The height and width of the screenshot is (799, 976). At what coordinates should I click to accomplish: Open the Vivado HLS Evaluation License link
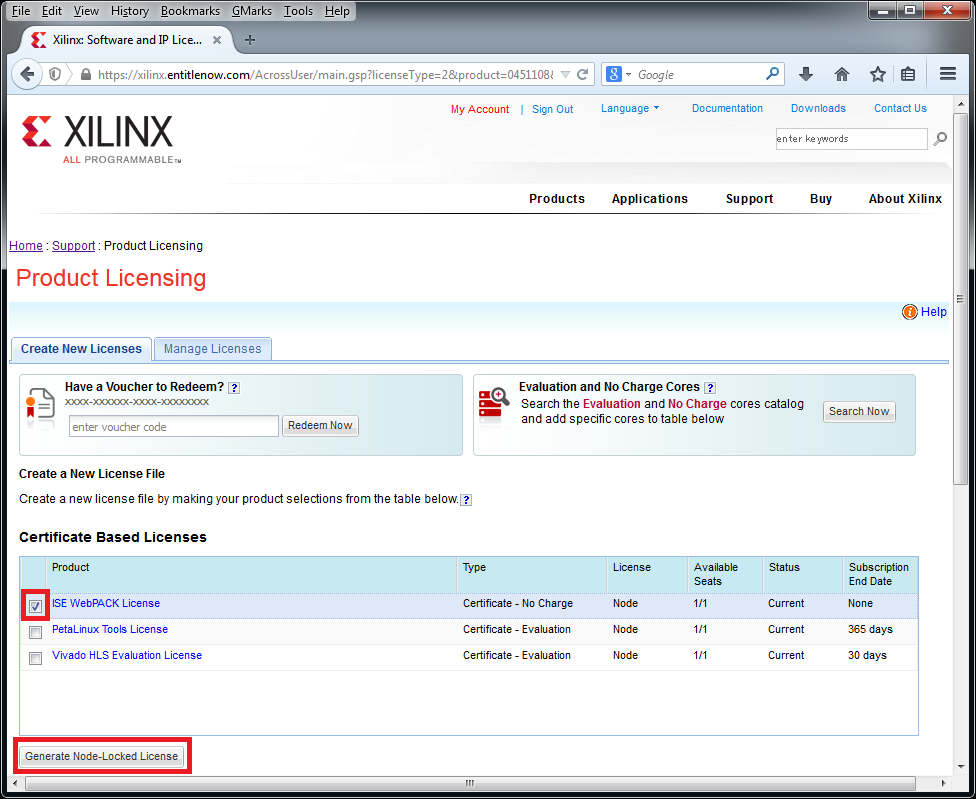pos(127,656)
